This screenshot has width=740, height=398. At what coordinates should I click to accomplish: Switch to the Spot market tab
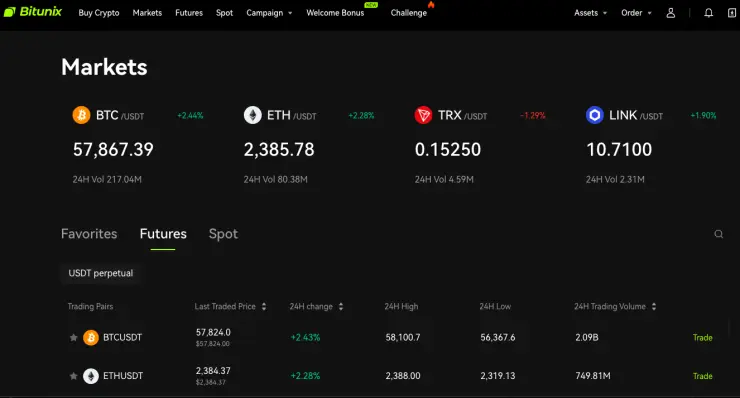223,234
